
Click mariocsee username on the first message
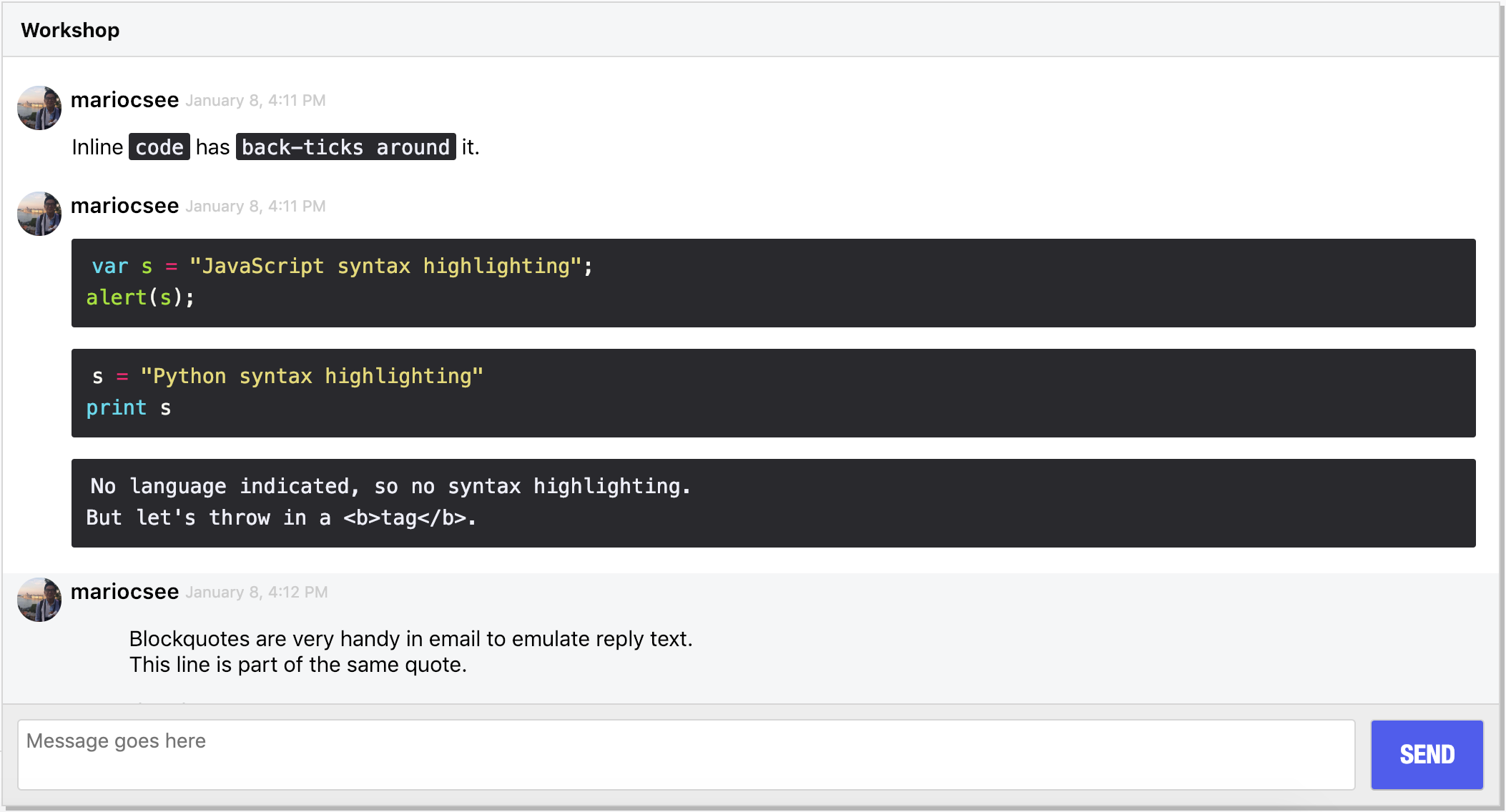pyautogui.click(x=124, y=100)
